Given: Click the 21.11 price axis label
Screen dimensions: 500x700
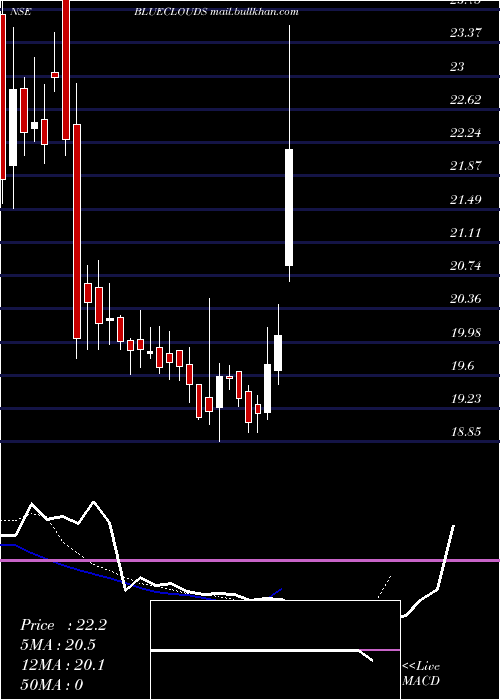Looking at the screenshot, I should 466,233.
